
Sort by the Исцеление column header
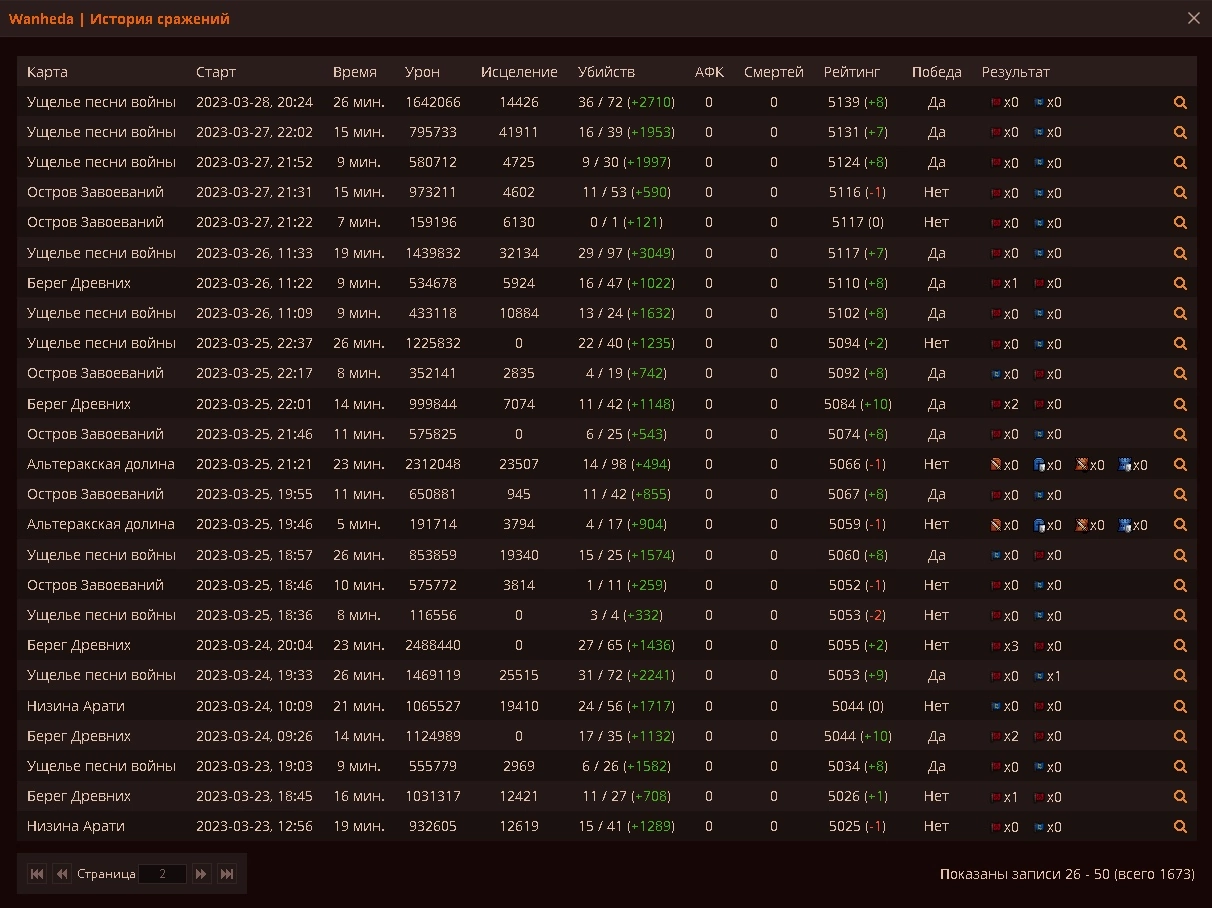click(x=519, y=72)
